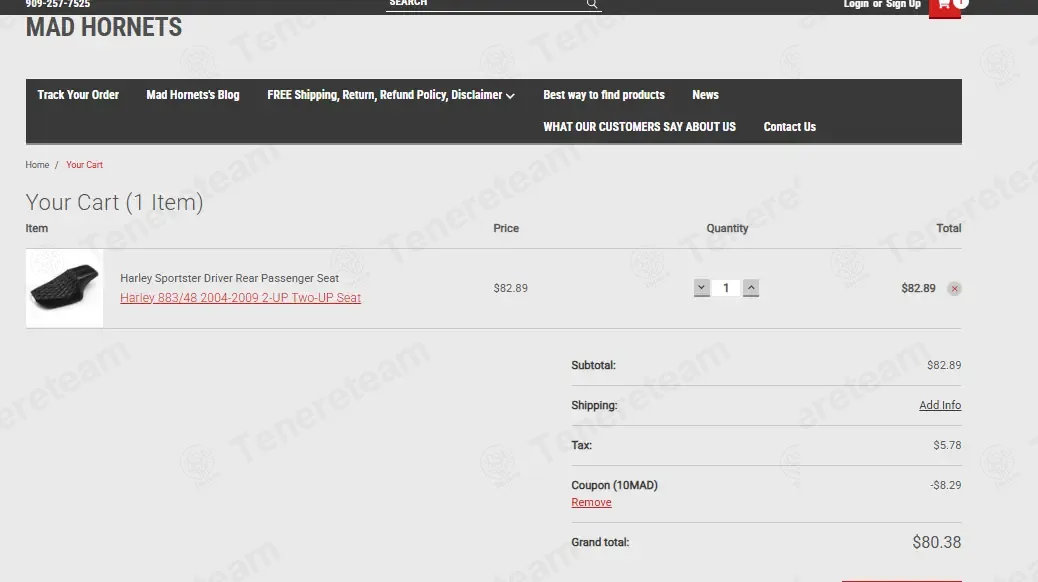Open the News menu item
Viewport: 1038px width, 582px height.
[x=705, y=95]
